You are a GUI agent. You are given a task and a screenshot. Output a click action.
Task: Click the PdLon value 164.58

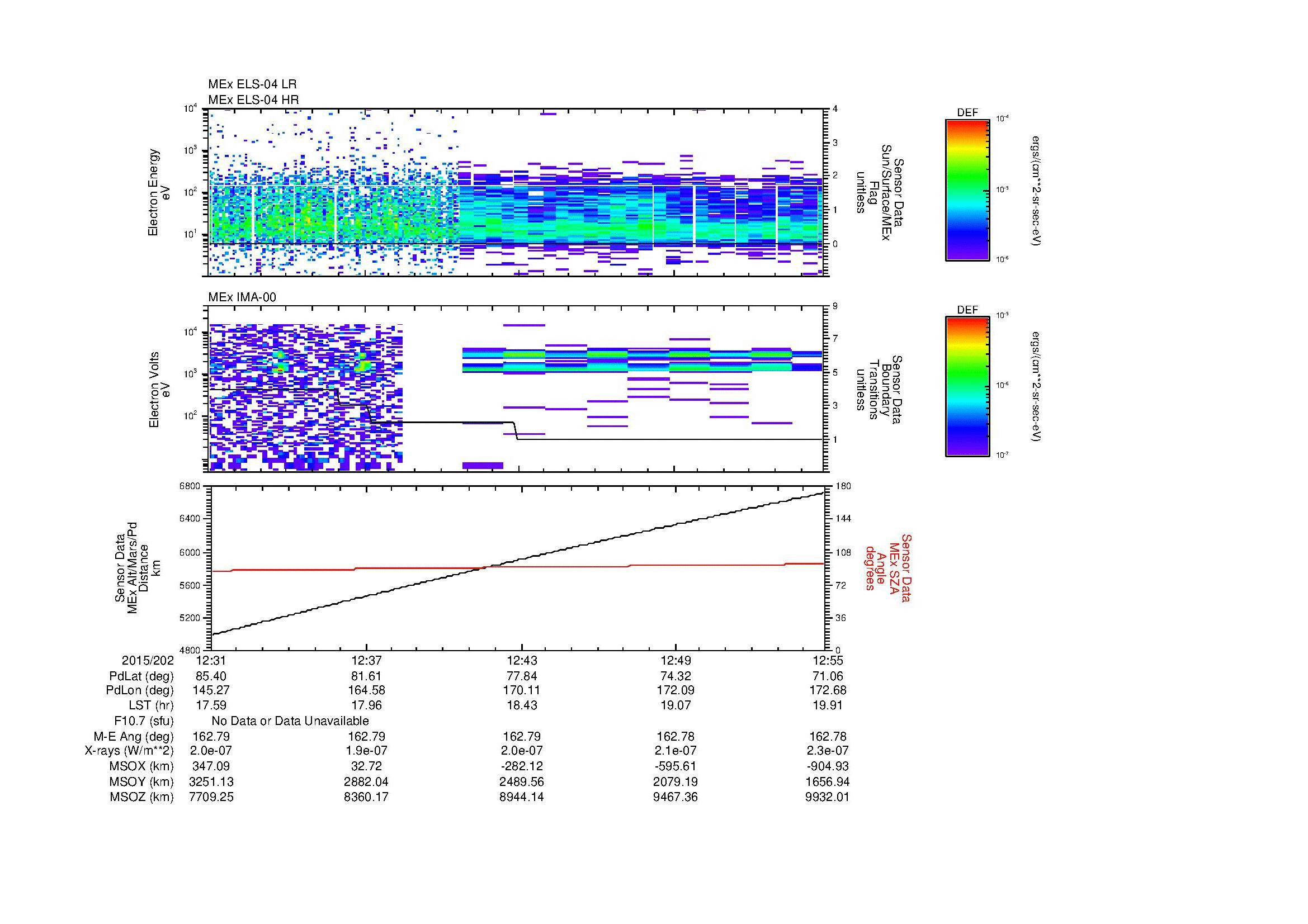[366, 690]
